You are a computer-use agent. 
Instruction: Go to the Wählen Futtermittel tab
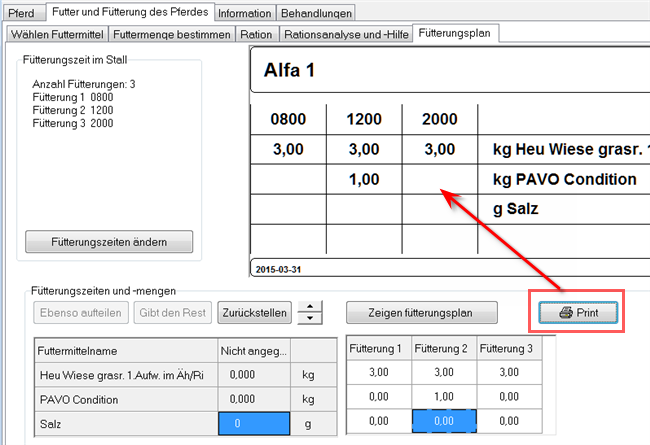pyautogui.click(x=57, y=34)
